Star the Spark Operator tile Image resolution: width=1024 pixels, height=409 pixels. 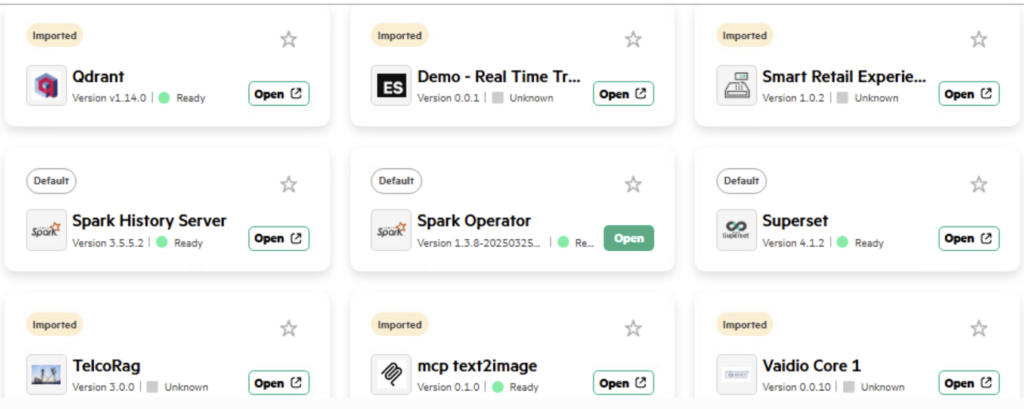click(633, 184)
